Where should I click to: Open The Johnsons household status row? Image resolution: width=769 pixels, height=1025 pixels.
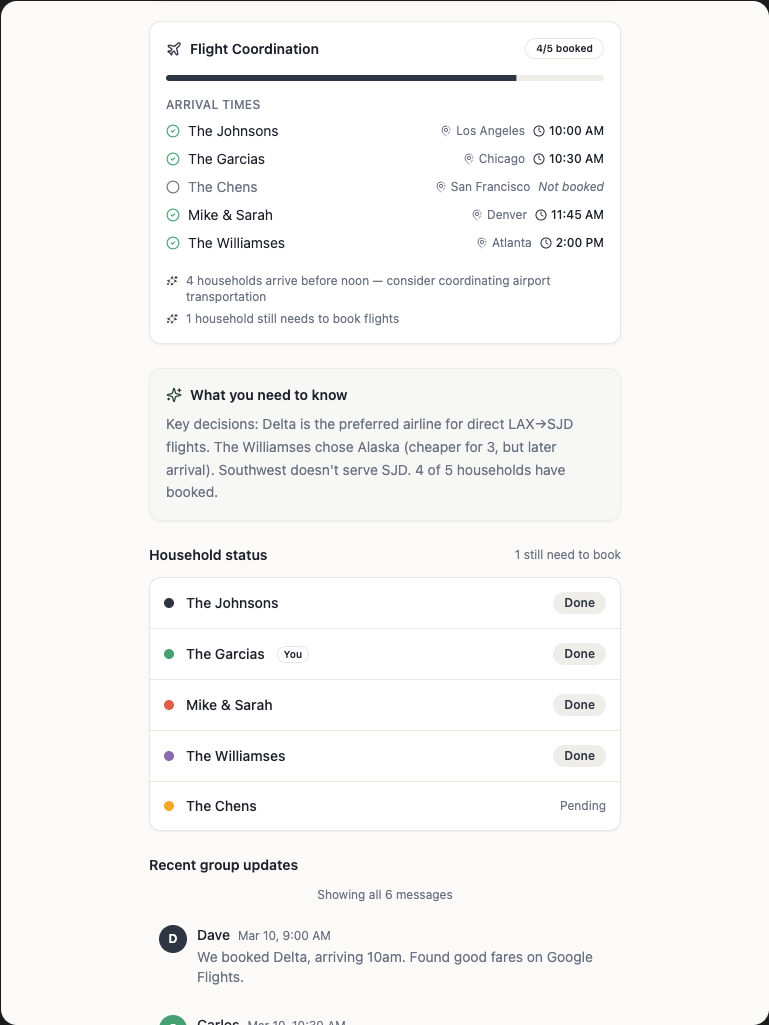(385, 603)
